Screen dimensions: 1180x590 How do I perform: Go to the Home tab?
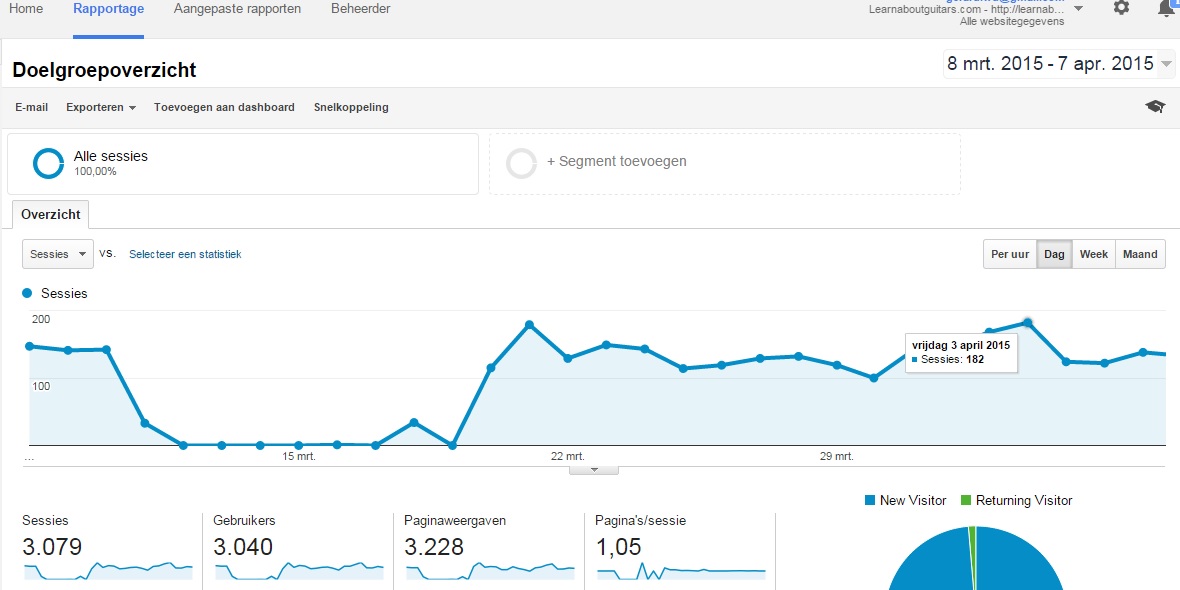click(26, 9)
